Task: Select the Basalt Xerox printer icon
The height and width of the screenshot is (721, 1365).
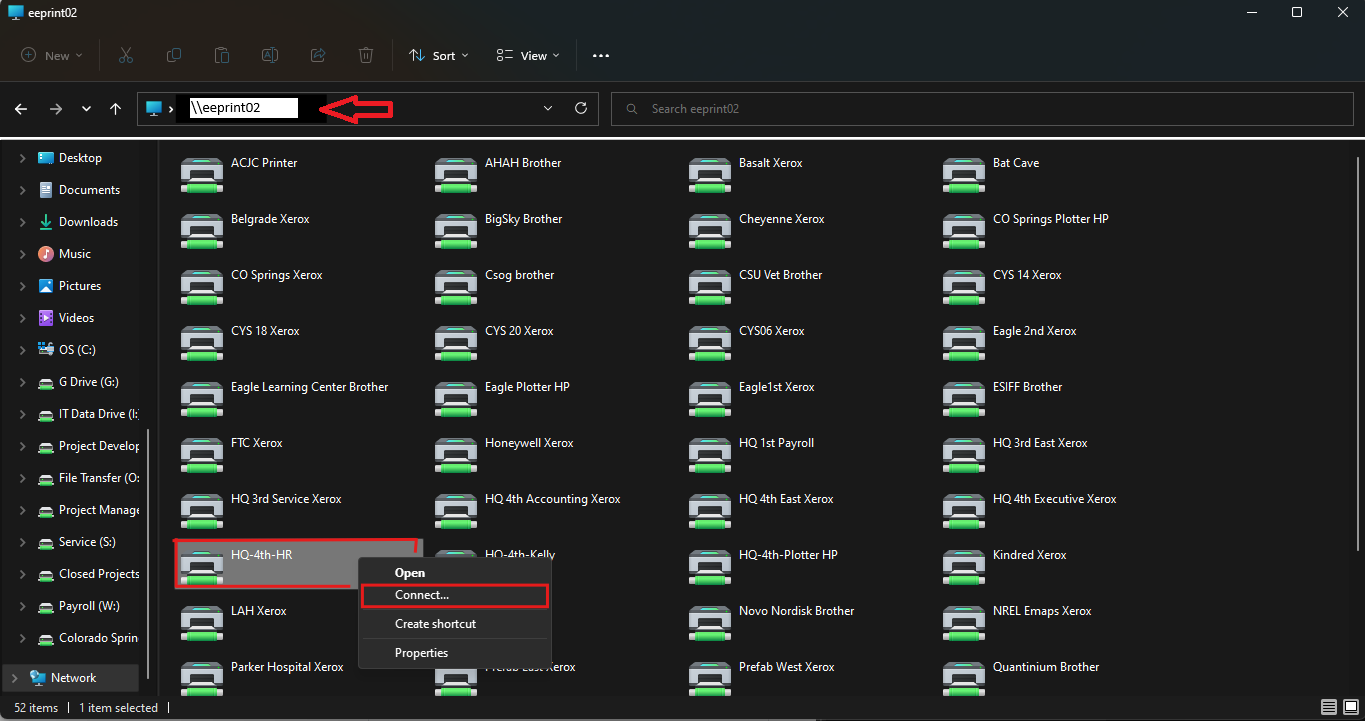Action: (710, 175)
